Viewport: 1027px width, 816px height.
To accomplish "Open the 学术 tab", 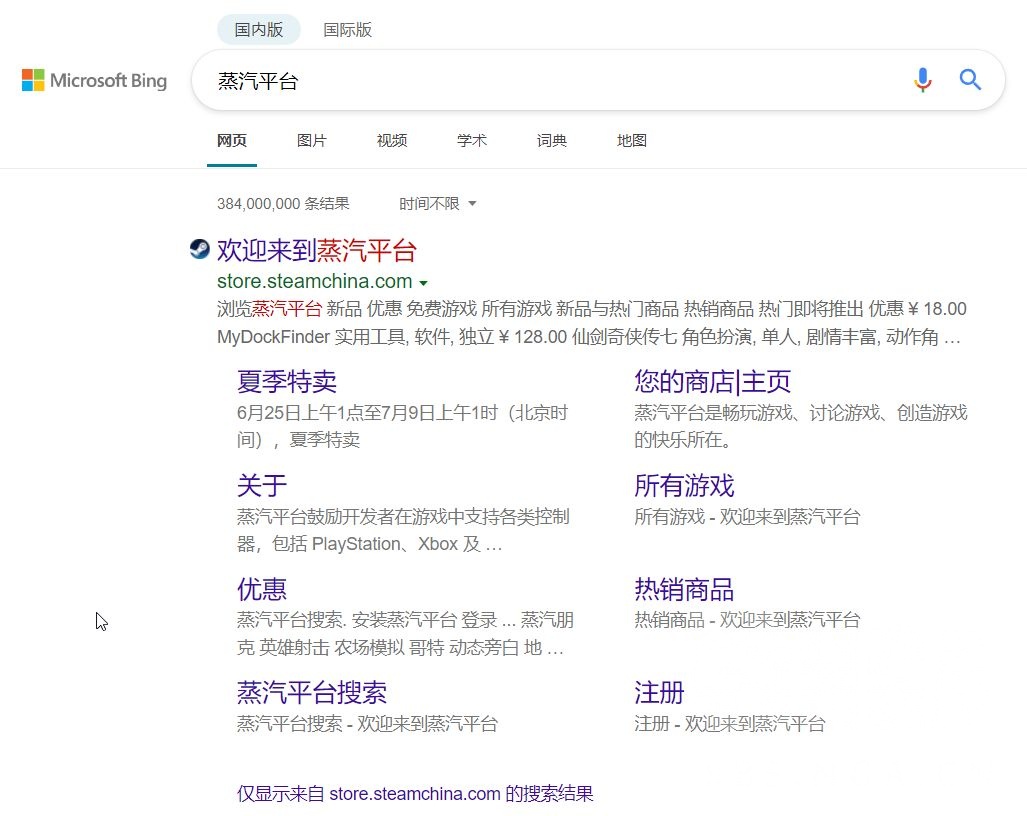I will (x=471, y=141).
